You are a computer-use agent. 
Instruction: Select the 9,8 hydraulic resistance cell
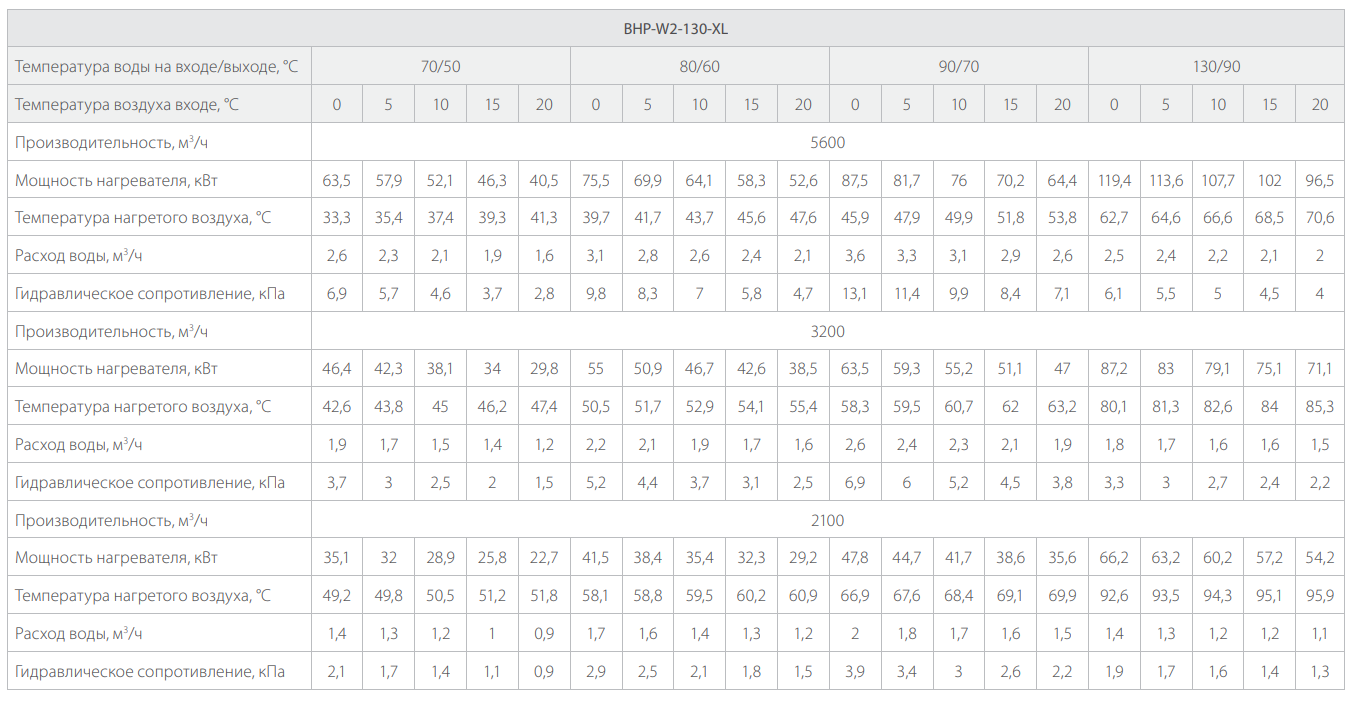(x=596, y=294)
